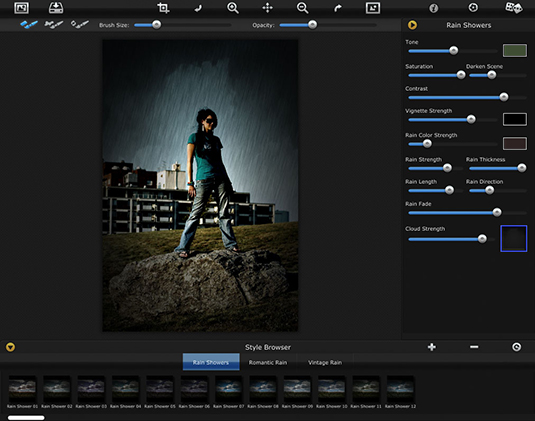Click the save image icon
The width and height of the screenshot is (535, 421).
coord(56,8)
